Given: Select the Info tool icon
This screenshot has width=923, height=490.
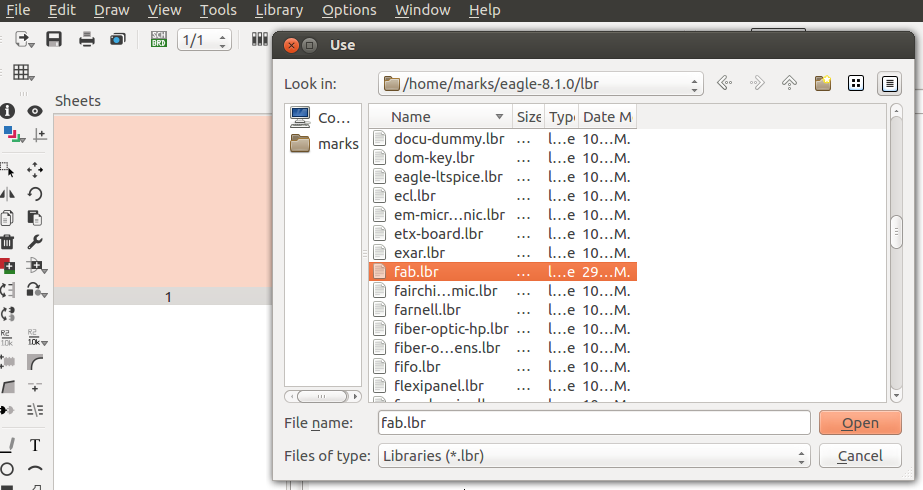Looking at the screenshot, I should (7, 111).
